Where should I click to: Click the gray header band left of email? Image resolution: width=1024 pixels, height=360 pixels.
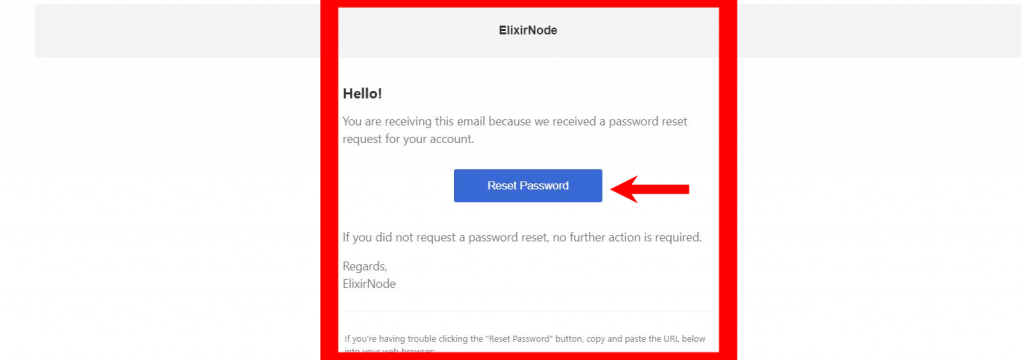tap(178, 31)
